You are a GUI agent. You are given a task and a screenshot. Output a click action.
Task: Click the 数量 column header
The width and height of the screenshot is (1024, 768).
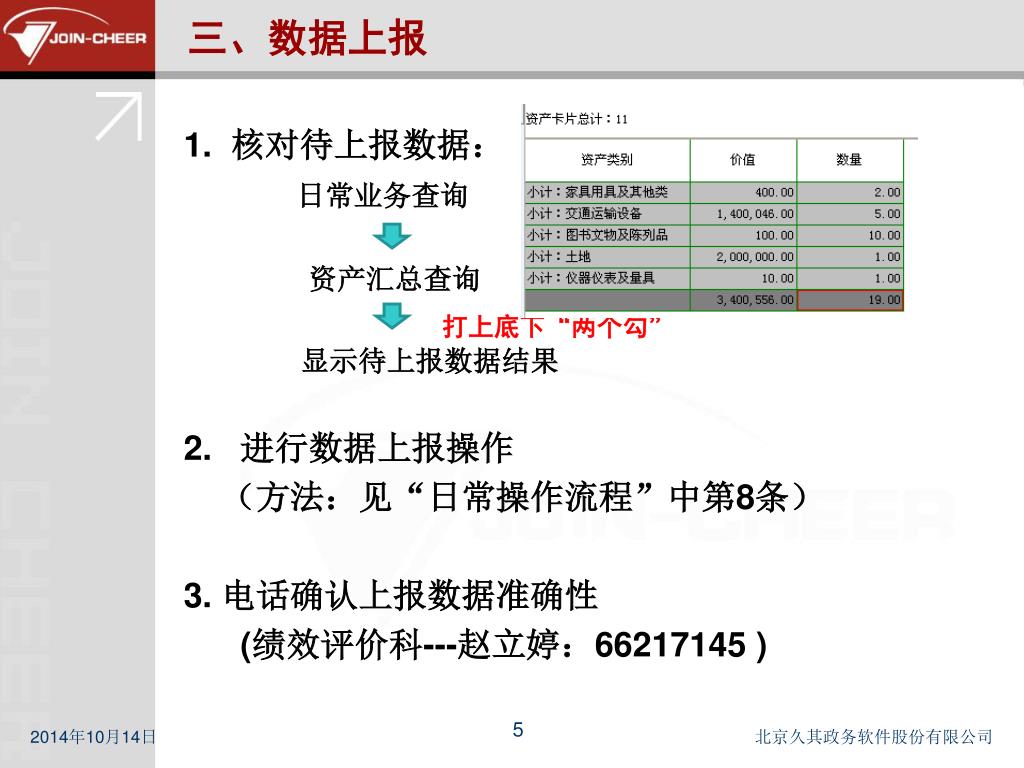click(849, 159)
